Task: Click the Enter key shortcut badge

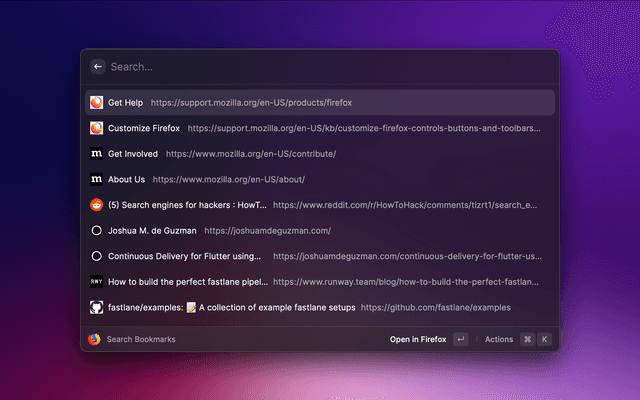Action: (460, 339)
